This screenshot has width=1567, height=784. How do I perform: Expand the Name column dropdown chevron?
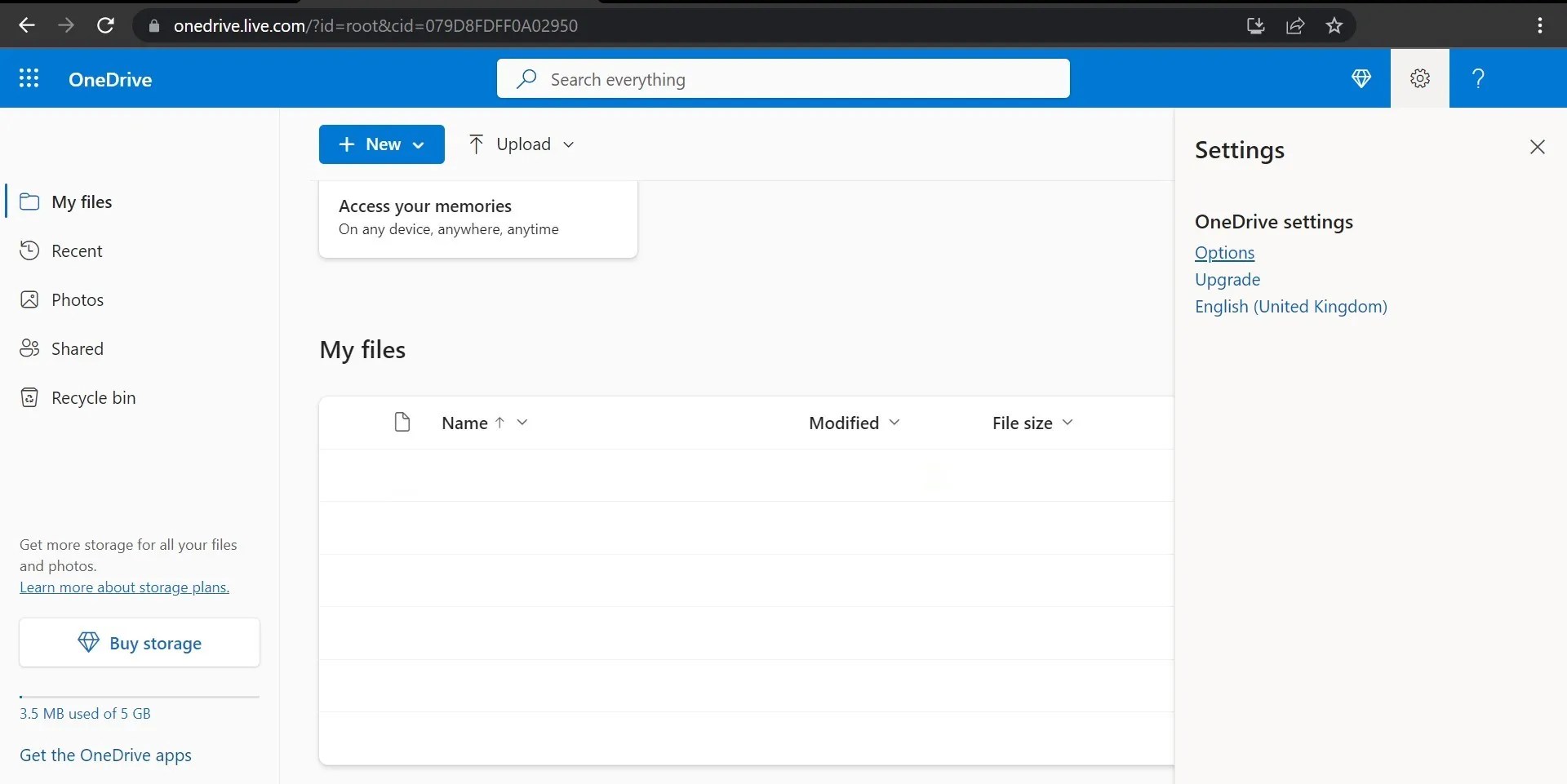[x=522, y=422]
